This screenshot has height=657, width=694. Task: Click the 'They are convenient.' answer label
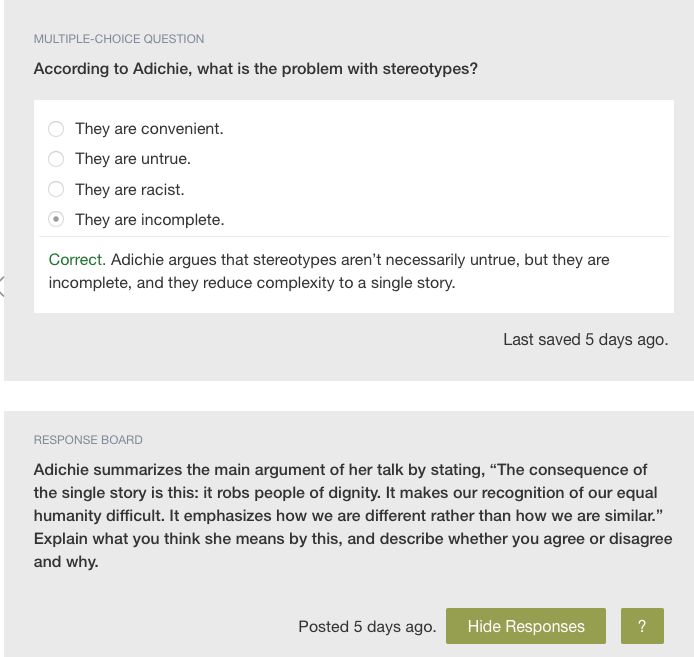pyautogui.click(x=149, y=129)
